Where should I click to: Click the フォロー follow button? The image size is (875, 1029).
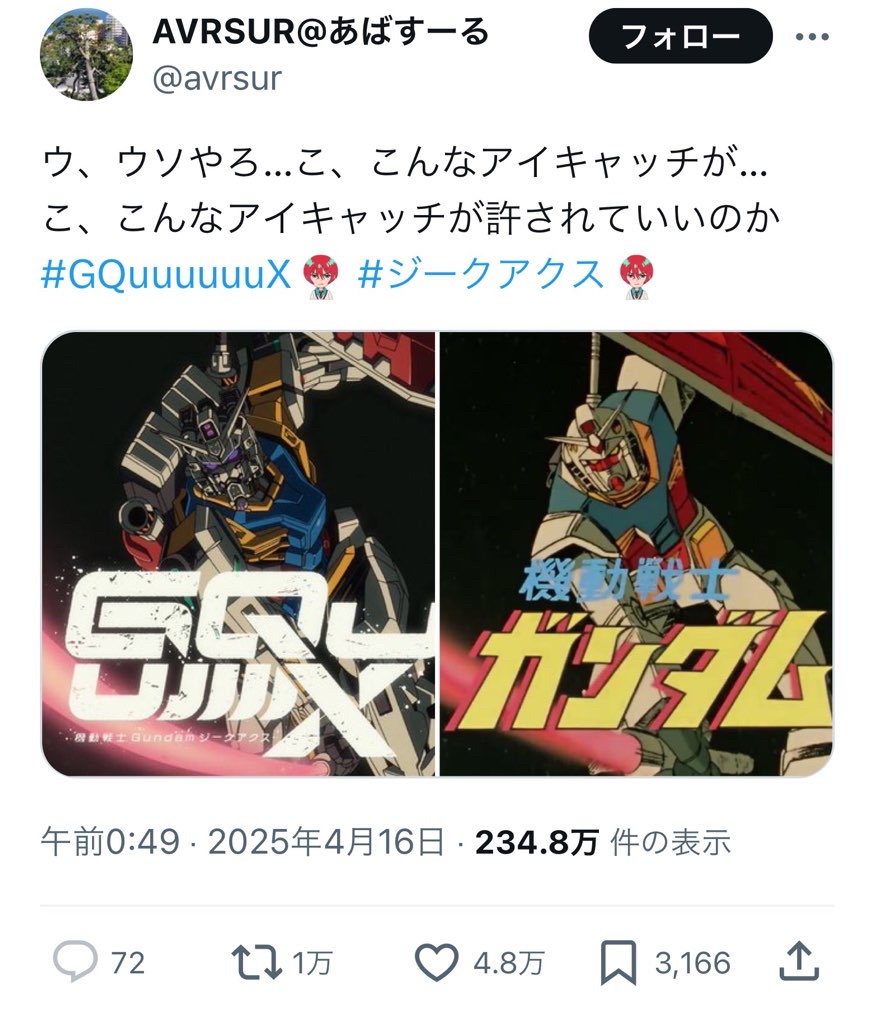click(x=681, y=36)
